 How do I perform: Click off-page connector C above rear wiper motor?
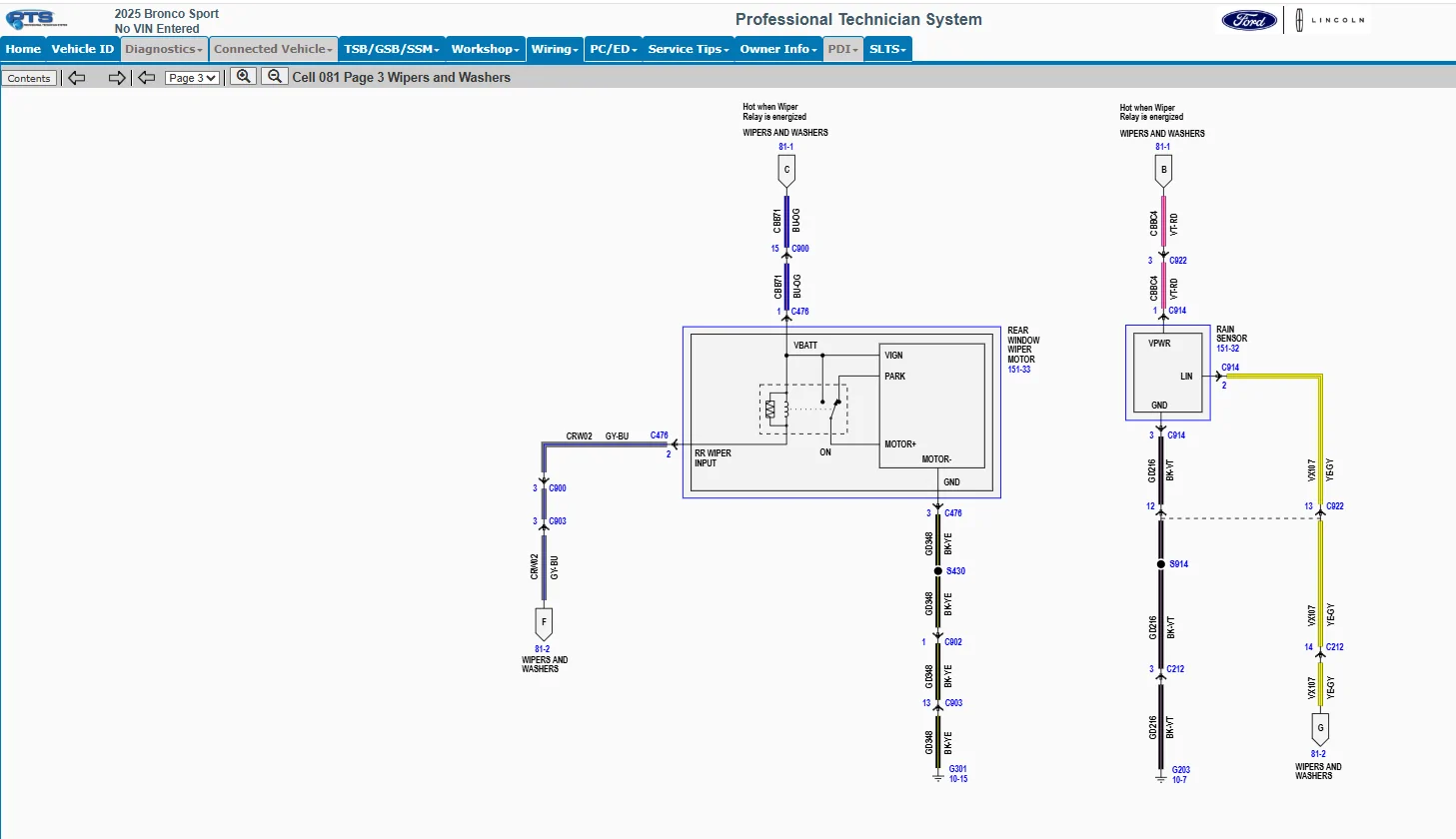tap(786, 171)
